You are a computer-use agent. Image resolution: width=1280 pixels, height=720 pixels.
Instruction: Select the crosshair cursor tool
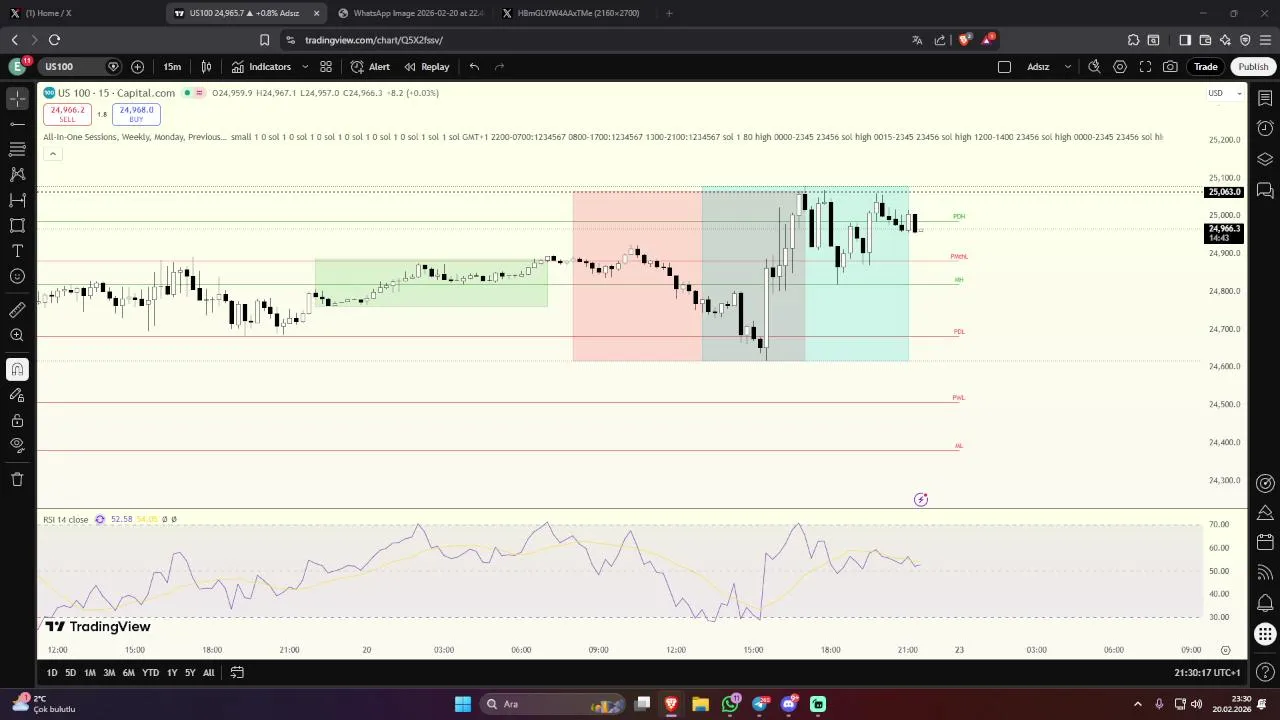click(17, 98)
